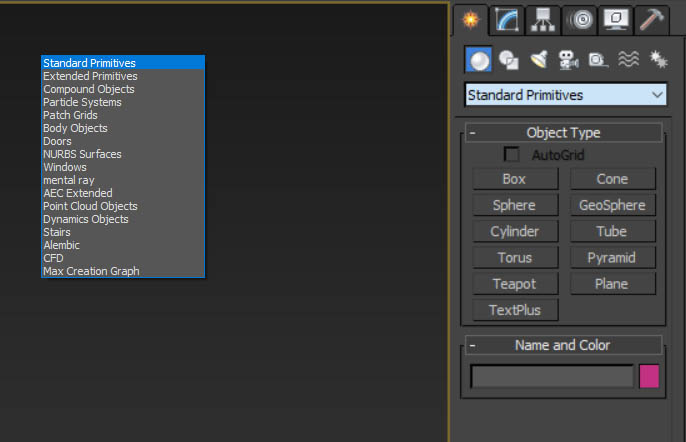Select the Helpers category icon
The width and height of the screenshot is (686, 442).
pyautogui.click(x=598, y=60)
